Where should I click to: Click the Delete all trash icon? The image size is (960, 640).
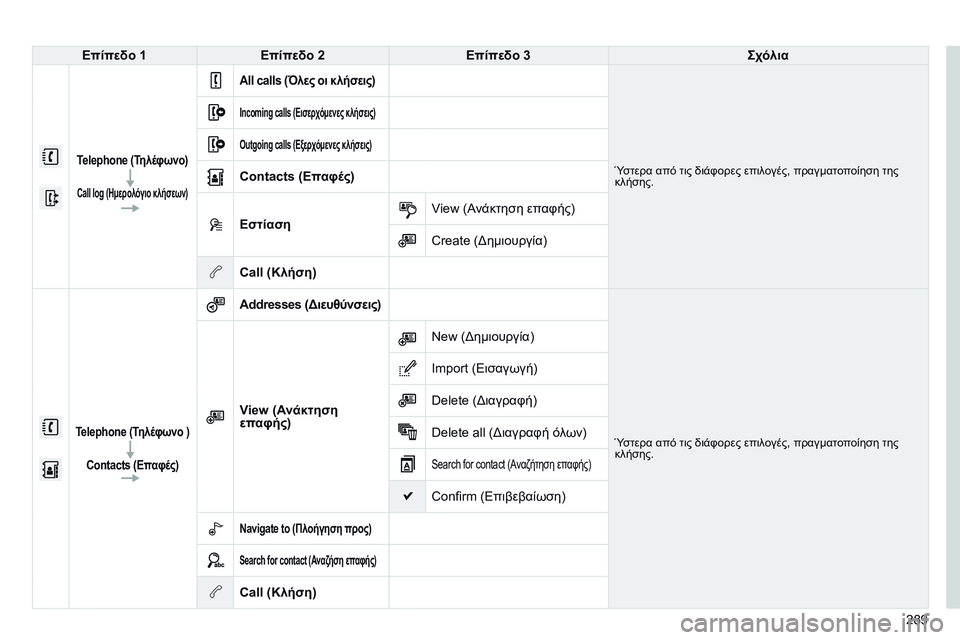(x=407, y=432)
